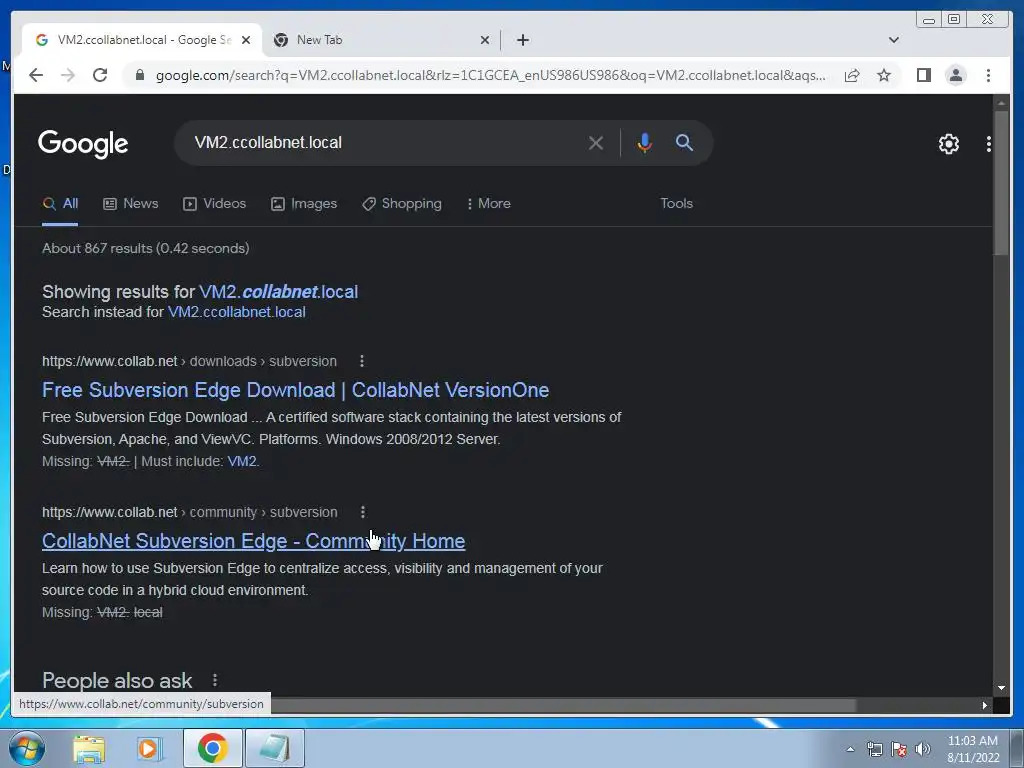The image size is (1024, 768).
Task: Click the browser forward arrow
Action: [68, 75]
